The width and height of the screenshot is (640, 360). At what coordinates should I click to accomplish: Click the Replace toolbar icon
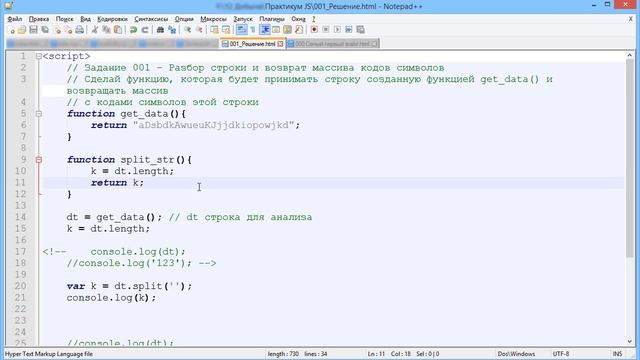(172, 30)
